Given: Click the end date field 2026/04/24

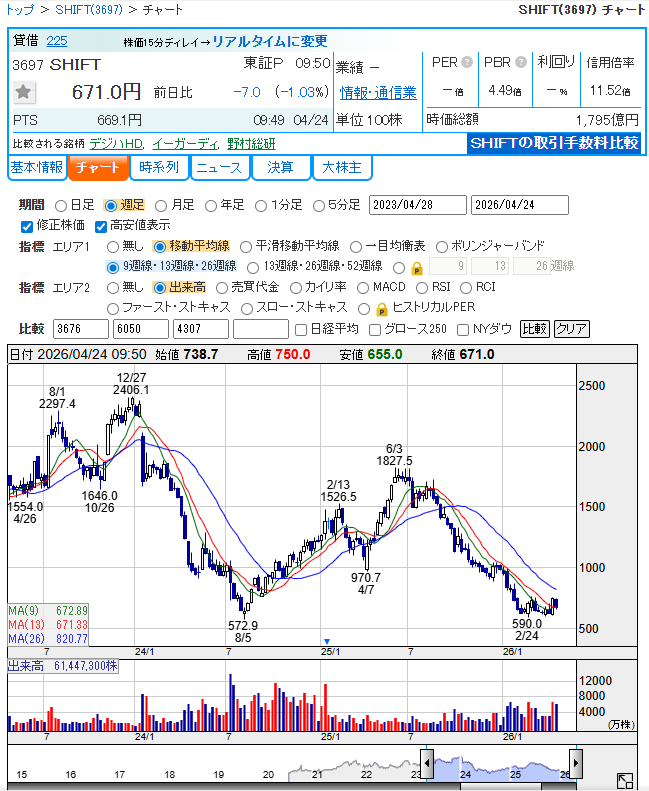Looking at the screenshot, I should coord(519,205).
